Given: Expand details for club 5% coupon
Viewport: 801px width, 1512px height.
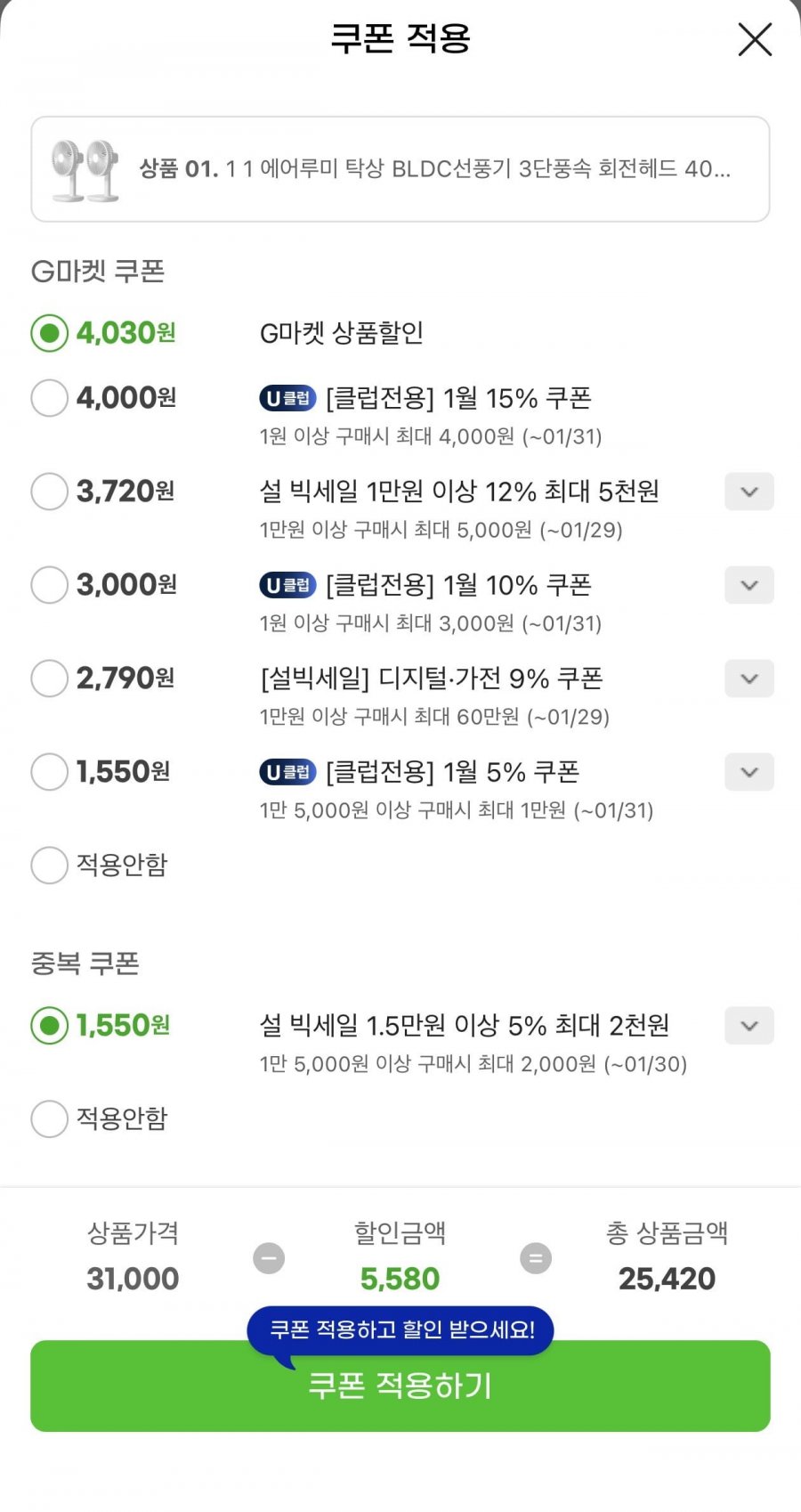Looking at the screenshot, I should (748, 772).
